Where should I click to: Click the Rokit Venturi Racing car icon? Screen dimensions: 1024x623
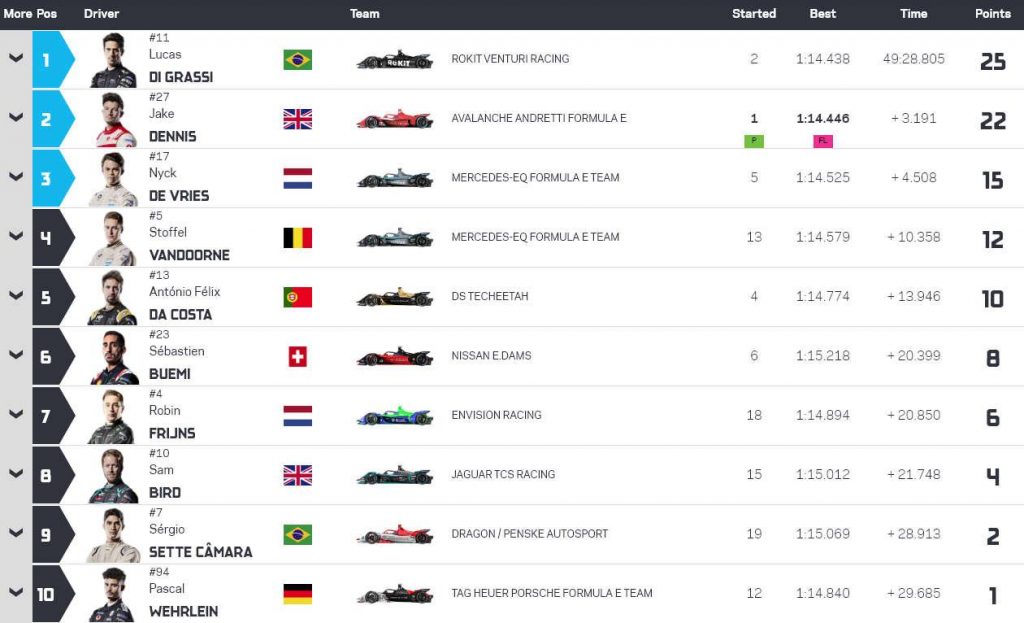394,60
